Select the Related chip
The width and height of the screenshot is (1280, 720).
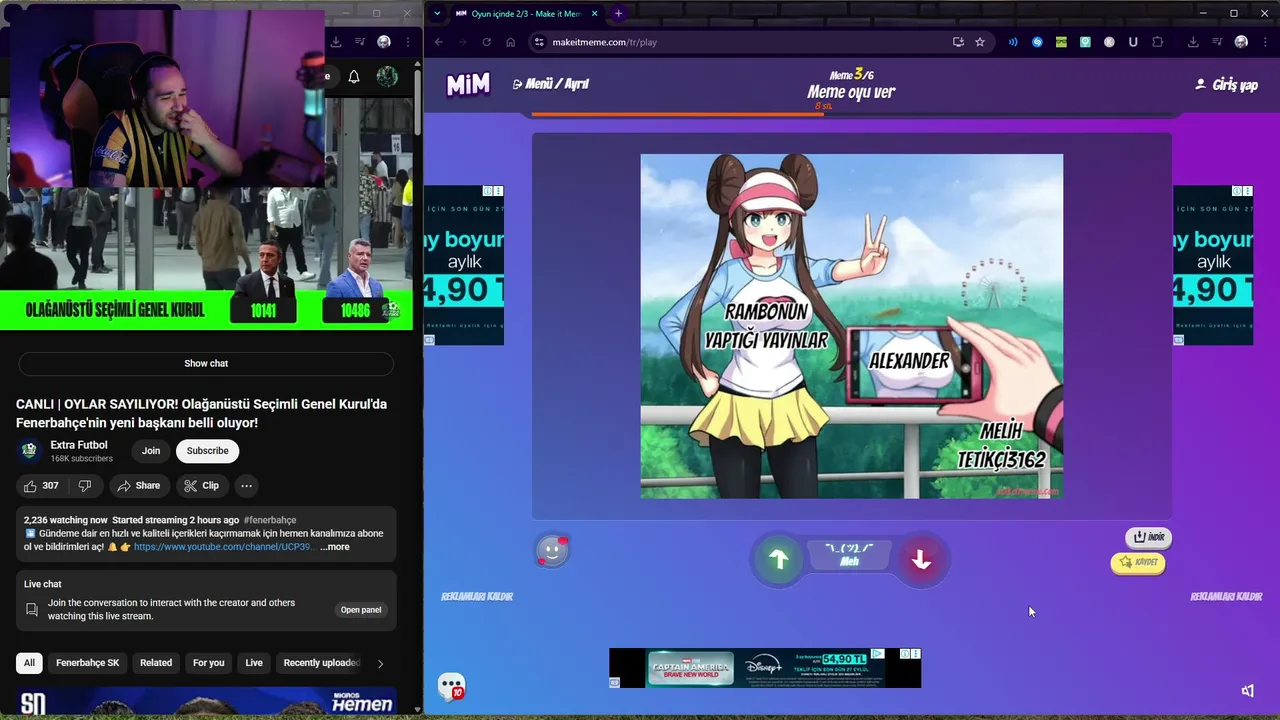point(156,663)
